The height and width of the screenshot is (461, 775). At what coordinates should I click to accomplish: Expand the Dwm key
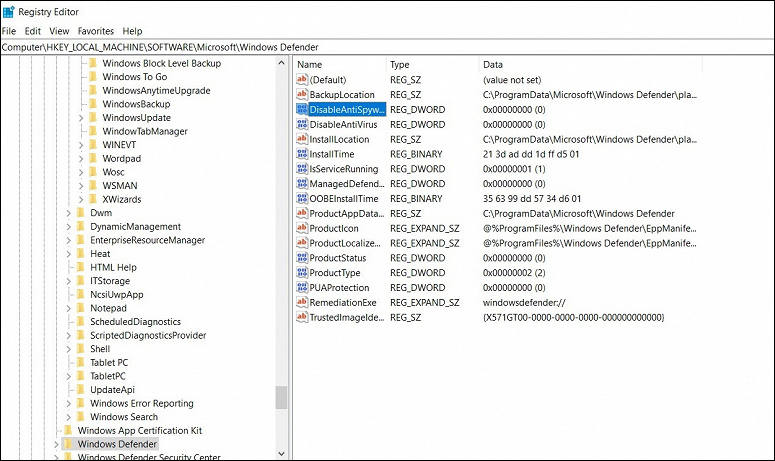tap(69, 213)
